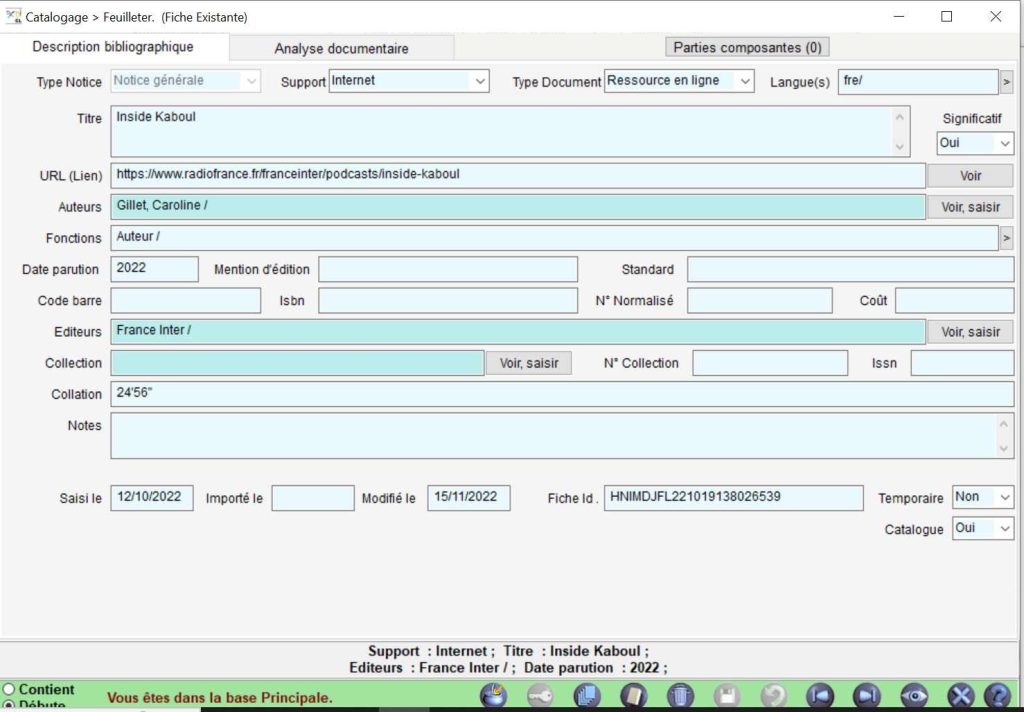Select the Contient radio button
The image size is (1024, 712).
[x=8, y=689]
